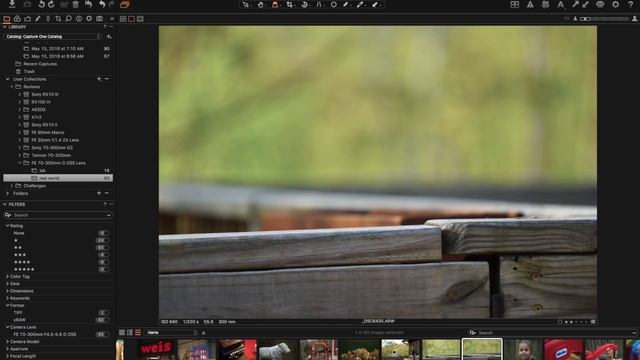Switch to the Library tool tab
Viewport: 640px width, 360px height.
pyautogui.click(x=7, y=19)
